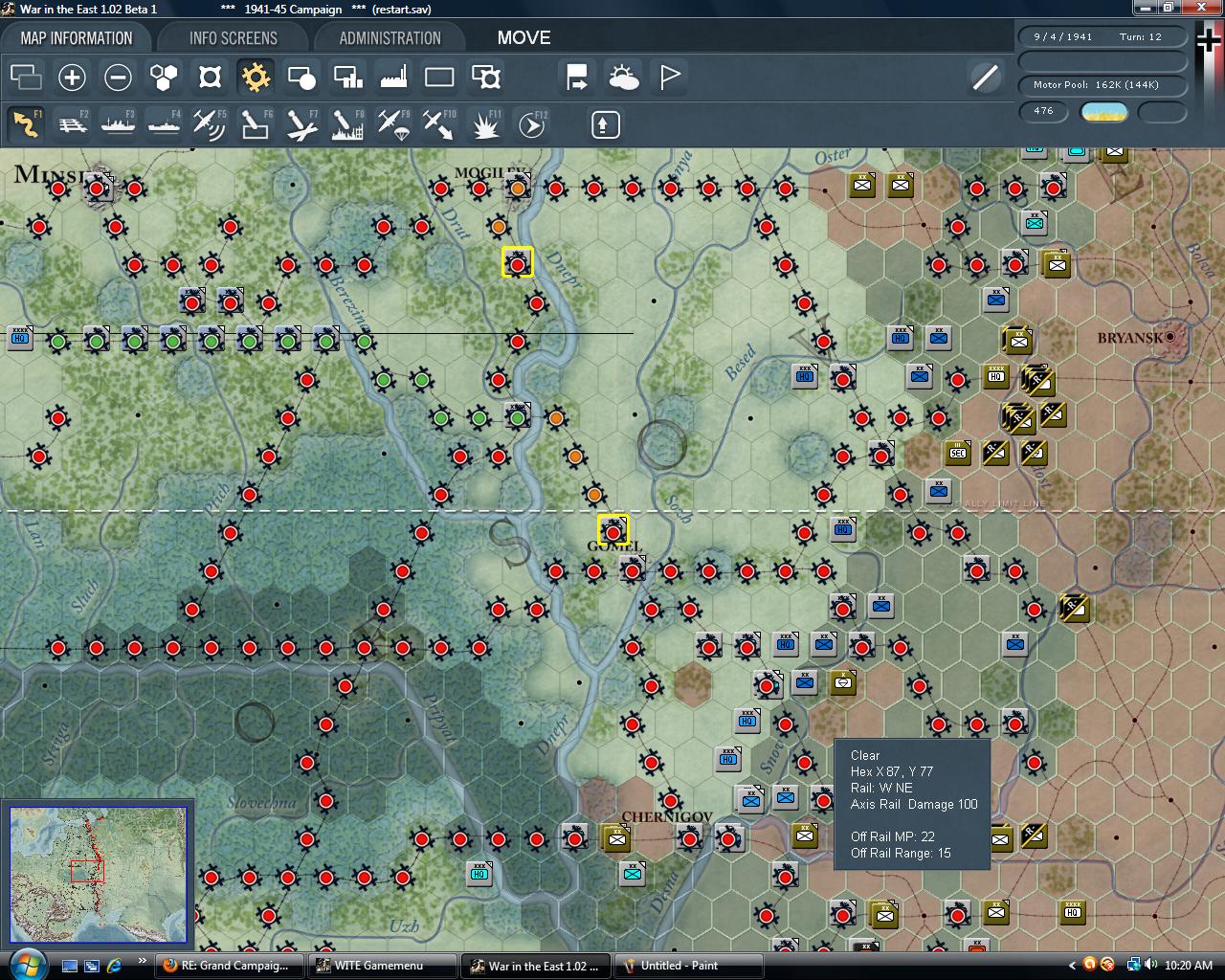Click the taskbar clock showing 10:20 AM
The width and height of the screenshot is (1225, 980).
click(1190, 966)
